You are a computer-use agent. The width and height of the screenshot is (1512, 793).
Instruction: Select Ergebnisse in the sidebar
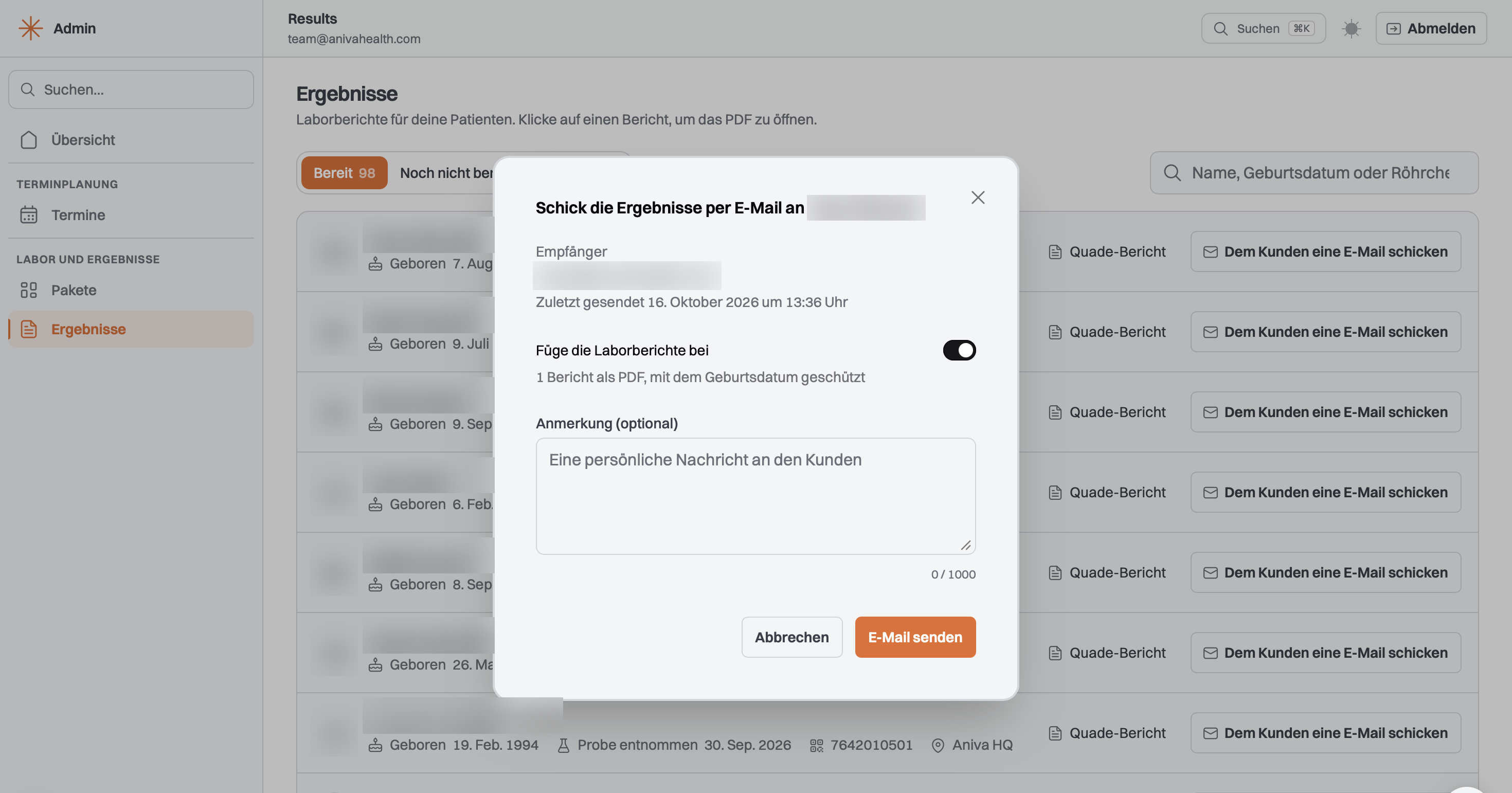[131, 329]
